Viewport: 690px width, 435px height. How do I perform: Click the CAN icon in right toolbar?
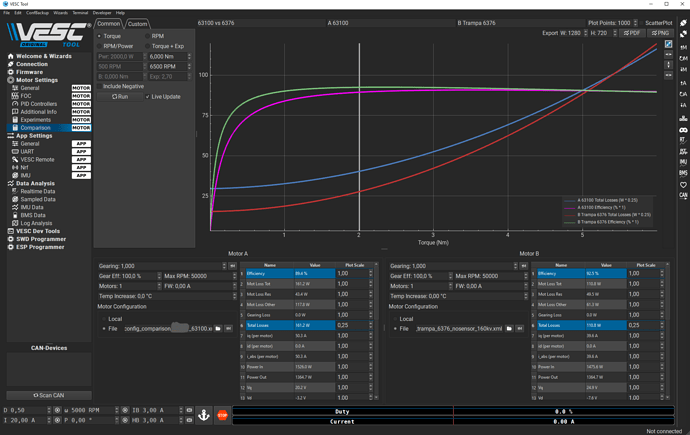click(684, 196)
